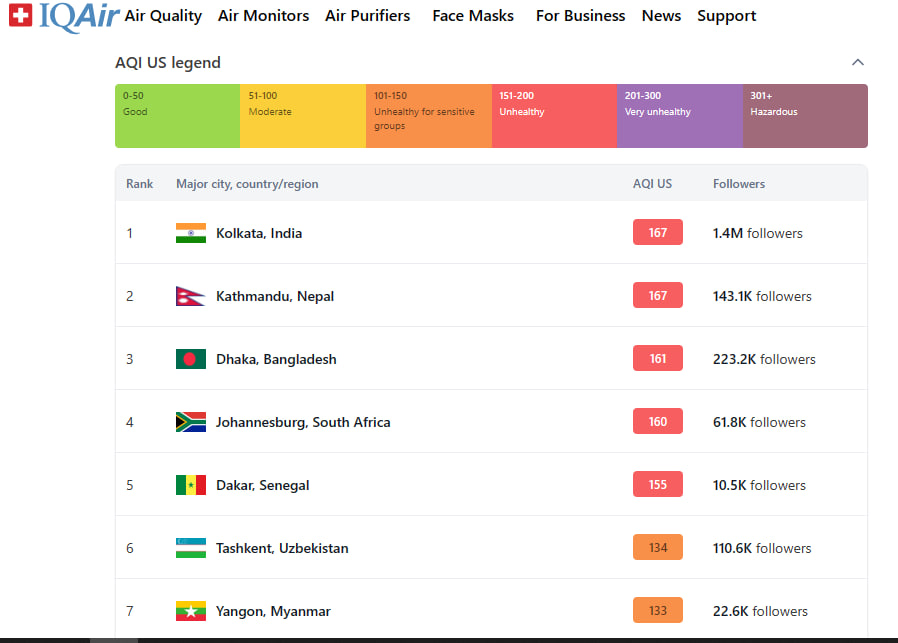Select the green Good legend swatch
This screenshot has width=898, height=643.
[x=177, y=116]
